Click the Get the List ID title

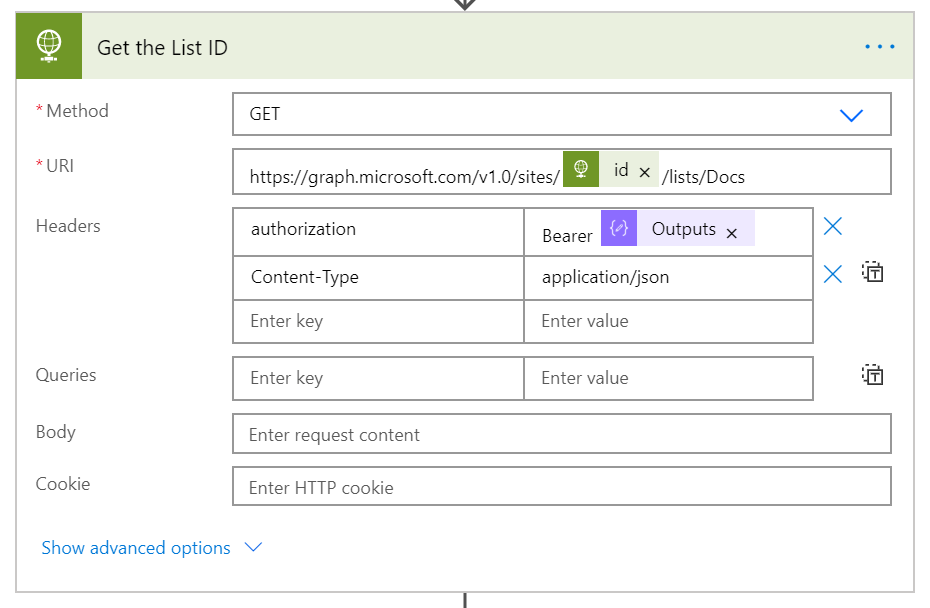coord(163,47)
